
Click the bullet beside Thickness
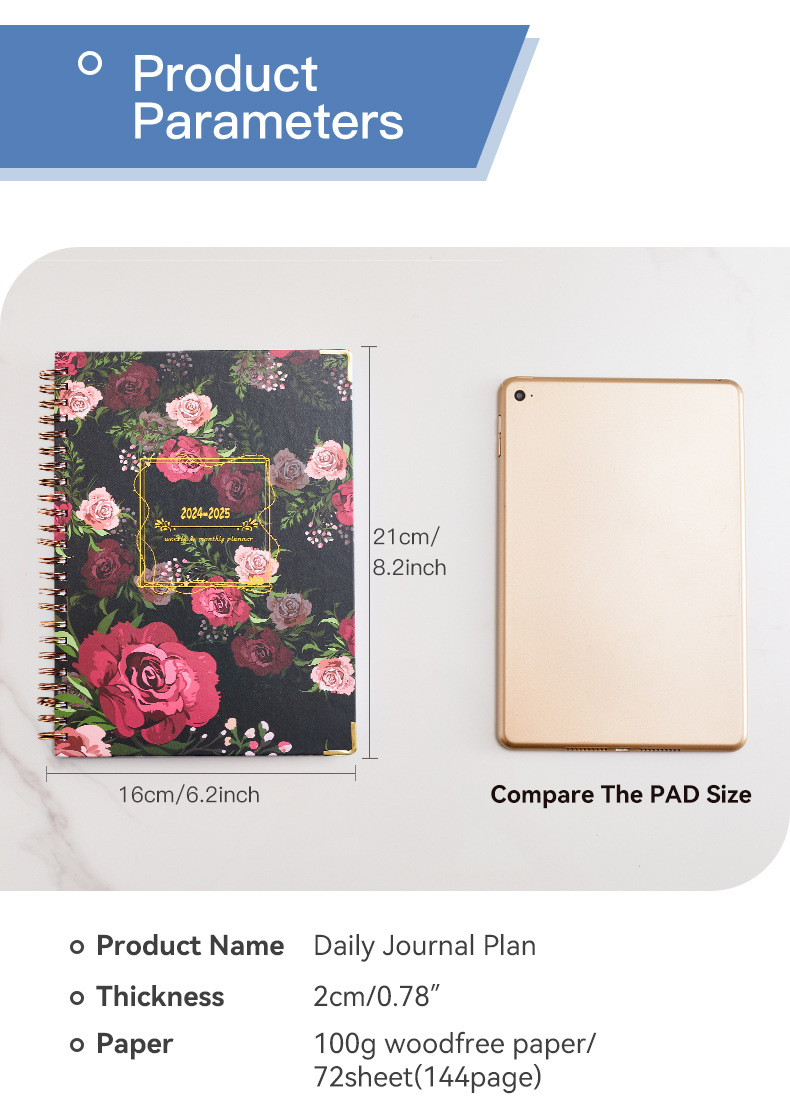[77, 997]
